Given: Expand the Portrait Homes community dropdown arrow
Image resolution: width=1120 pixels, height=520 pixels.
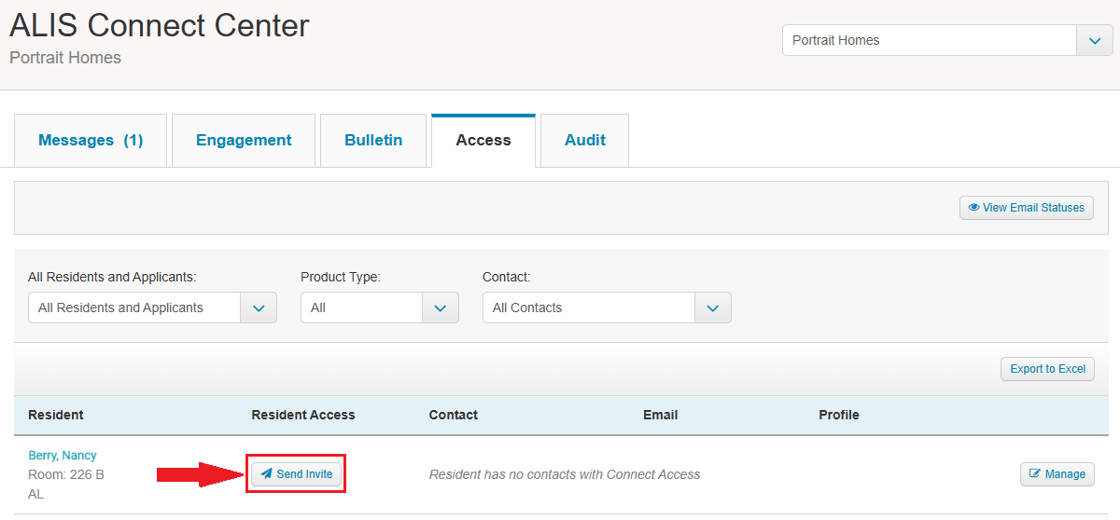Looking at the screenshot, I should coord(1095,41).
